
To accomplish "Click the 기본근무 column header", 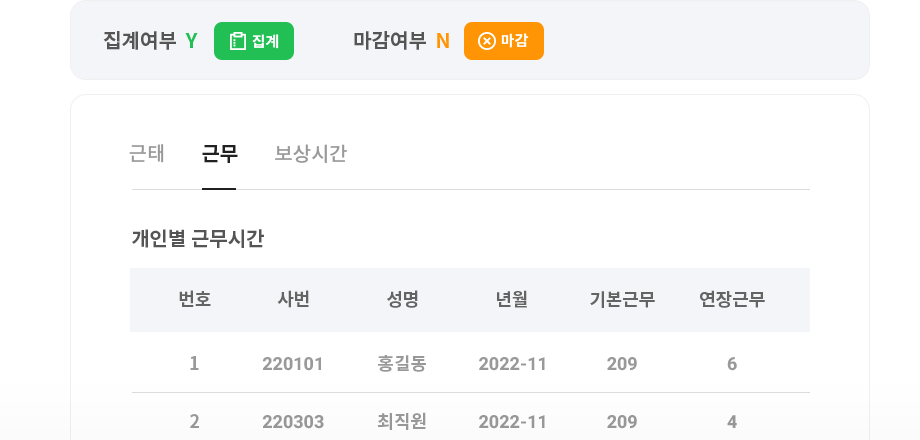I will click(x=622, y=300).
